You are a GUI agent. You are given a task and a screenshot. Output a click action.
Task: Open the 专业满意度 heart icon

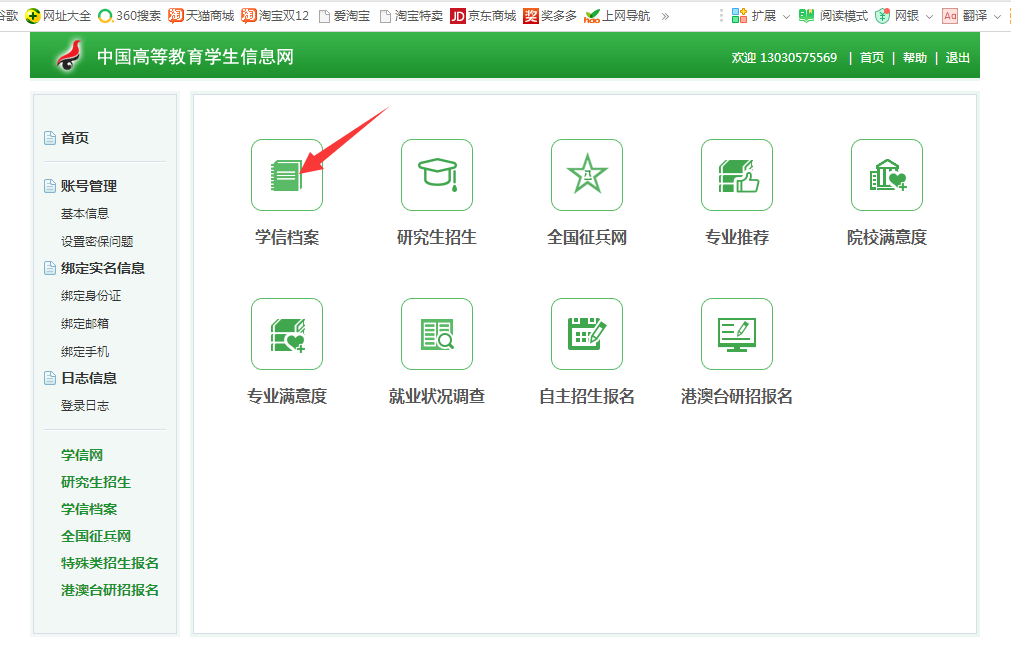click(287, 334)
